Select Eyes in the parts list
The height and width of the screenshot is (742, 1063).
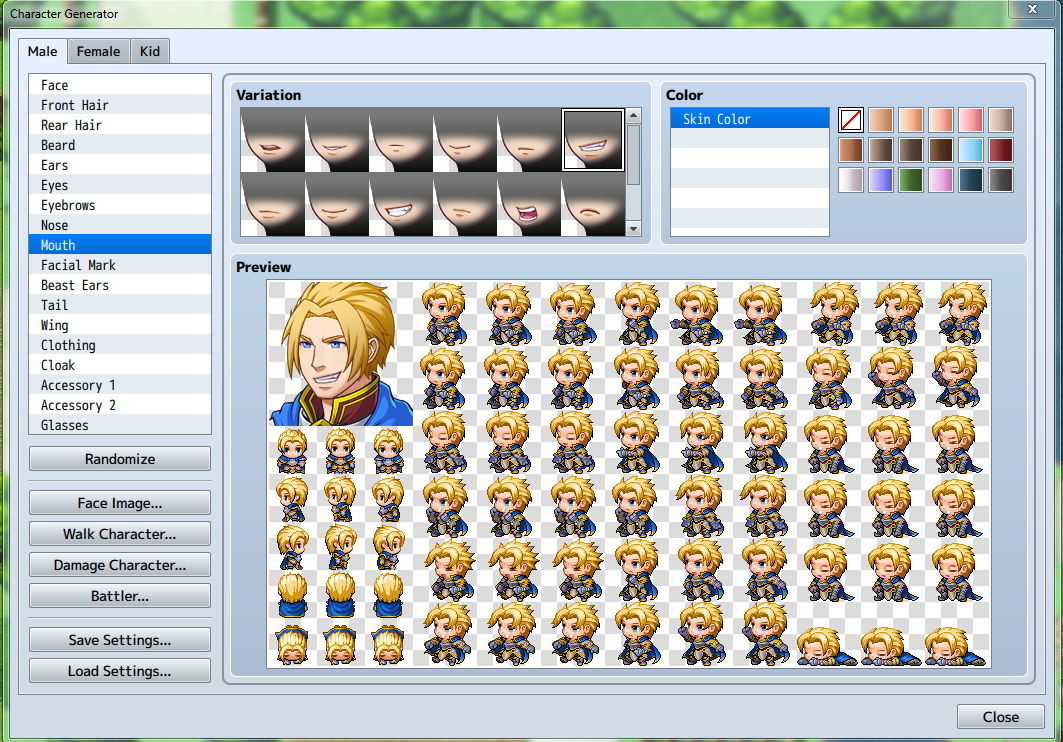point(120,185)
